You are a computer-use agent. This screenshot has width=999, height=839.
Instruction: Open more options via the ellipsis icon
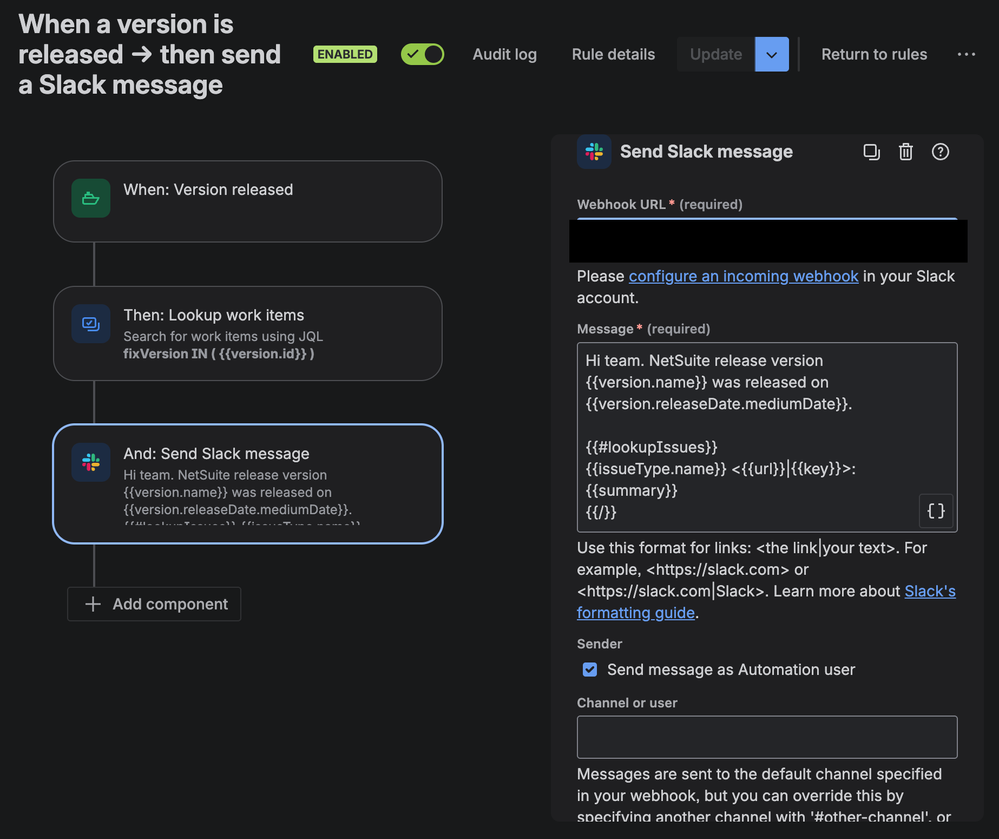pos(965,54)
